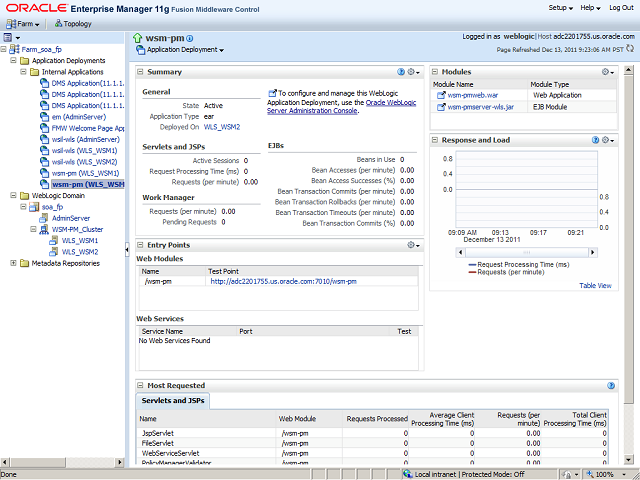Click the Table View link
Viewport: 640px width, 480px height.
tap(595, 285)
